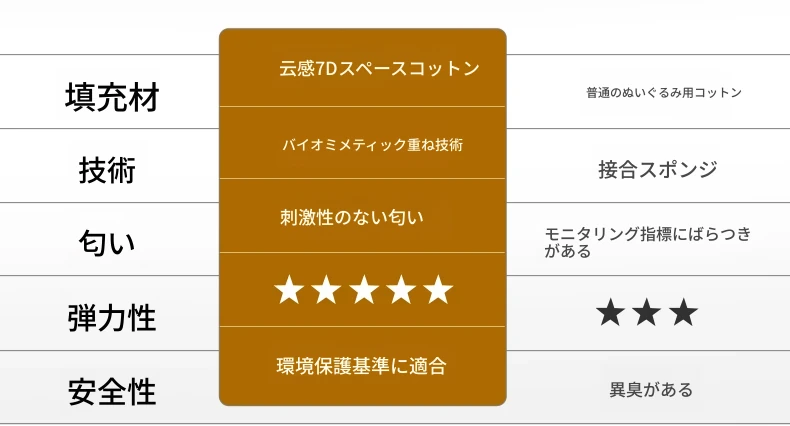The image size is (790, 426).
Task: Click the 環境保護基準に適合 text
Action: (361, 366)
